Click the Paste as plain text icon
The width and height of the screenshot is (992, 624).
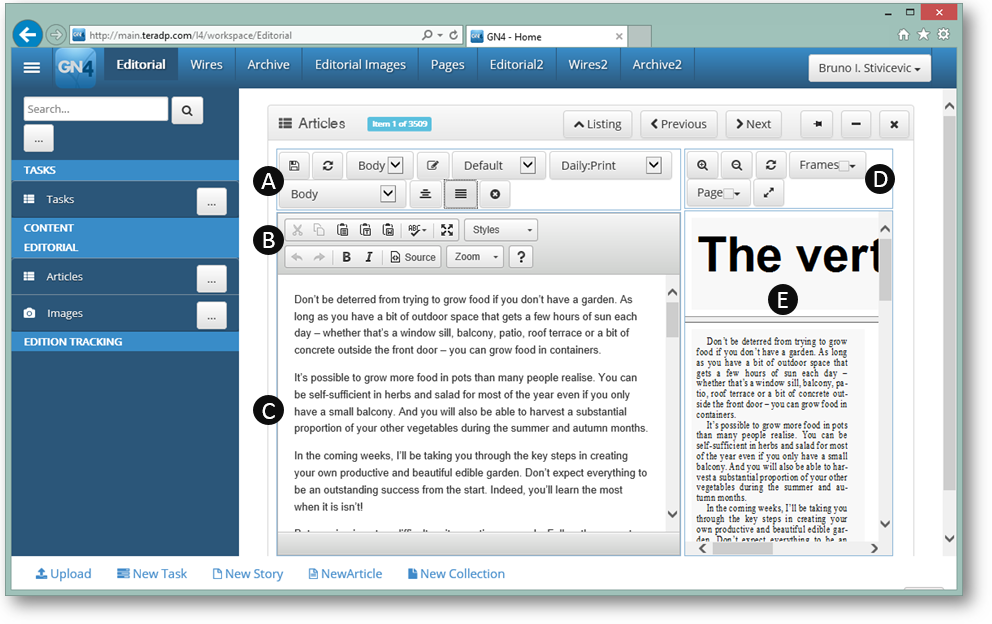point(365,230)
